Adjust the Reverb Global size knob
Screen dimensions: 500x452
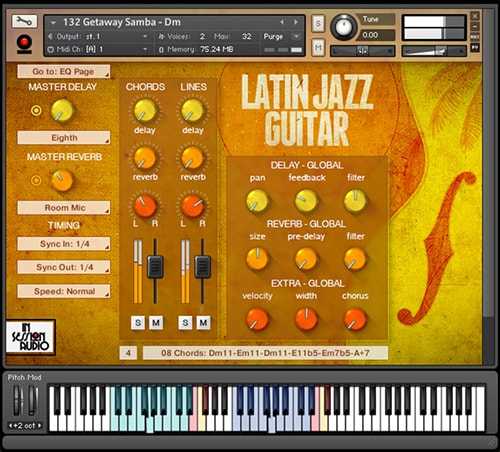[257, 259]
